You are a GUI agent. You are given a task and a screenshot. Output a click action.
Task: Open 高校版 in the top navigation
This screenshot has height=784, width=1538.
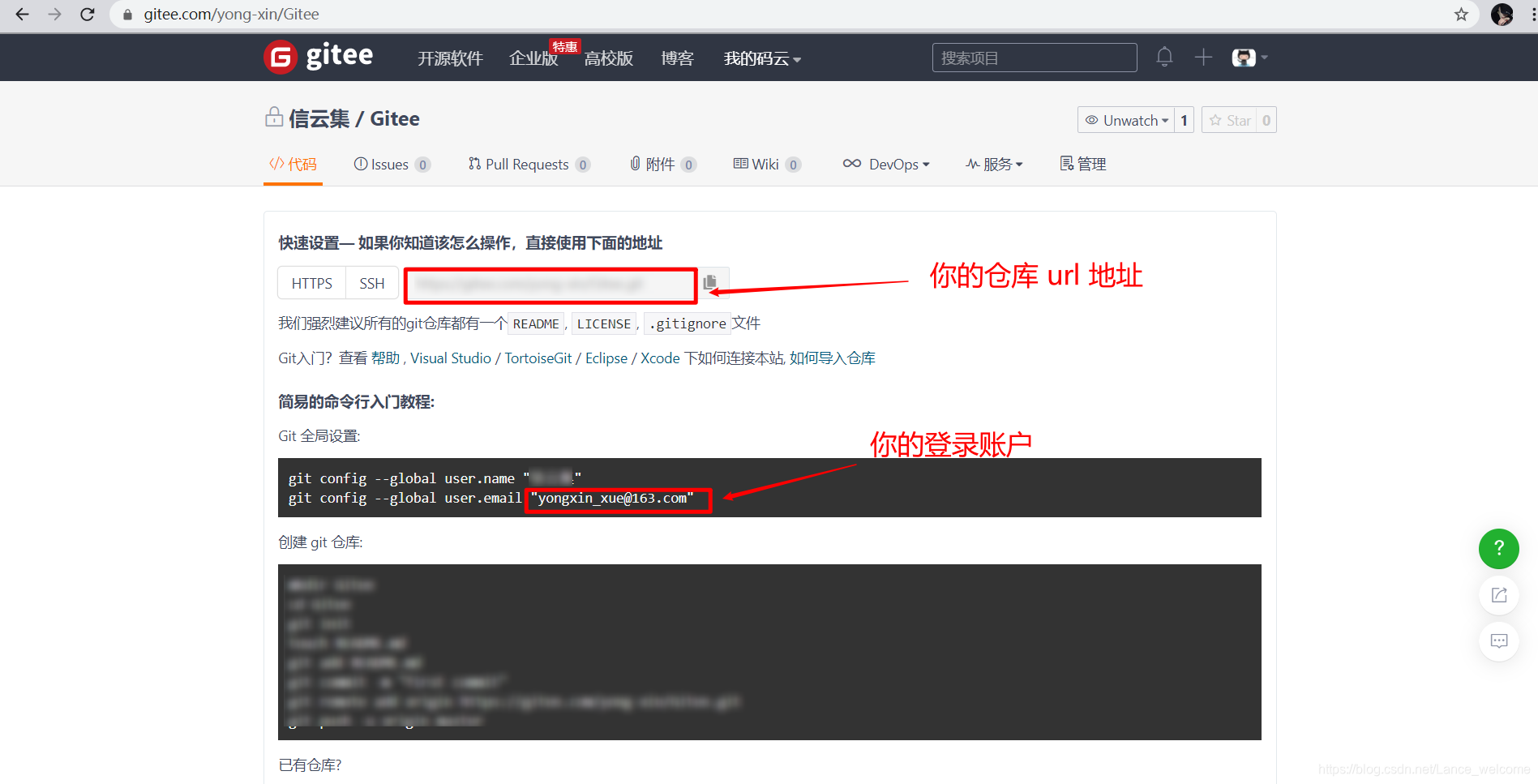point(608,58)
